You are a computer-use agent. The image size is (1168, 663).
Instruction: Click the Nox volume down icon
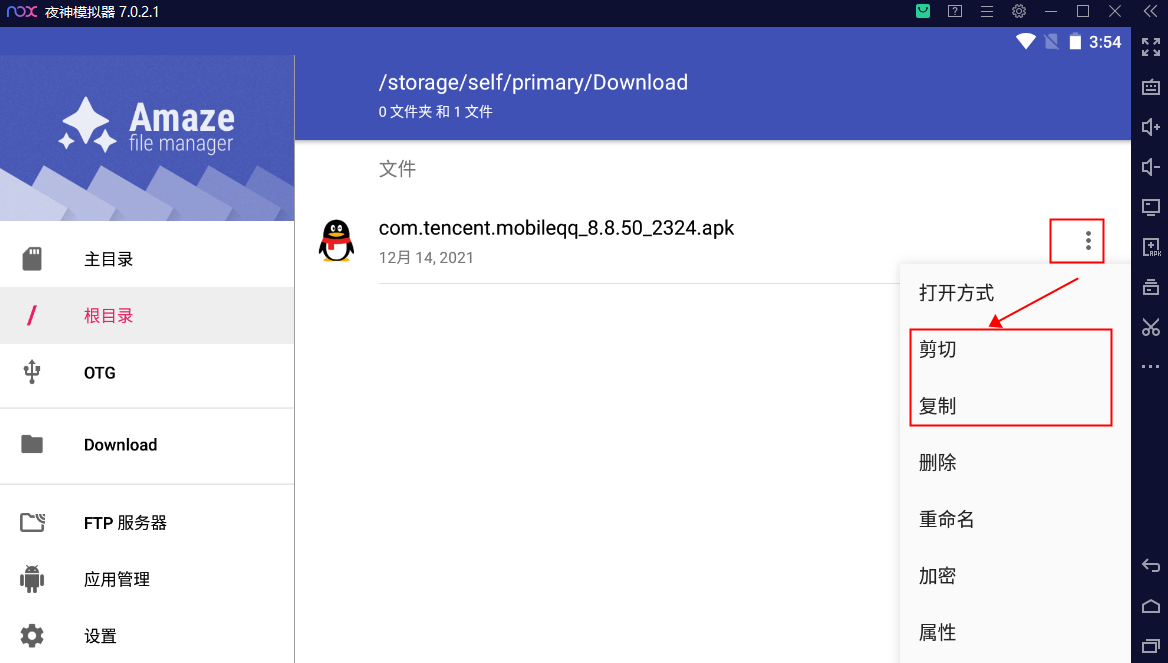(x=1150, y=166)
